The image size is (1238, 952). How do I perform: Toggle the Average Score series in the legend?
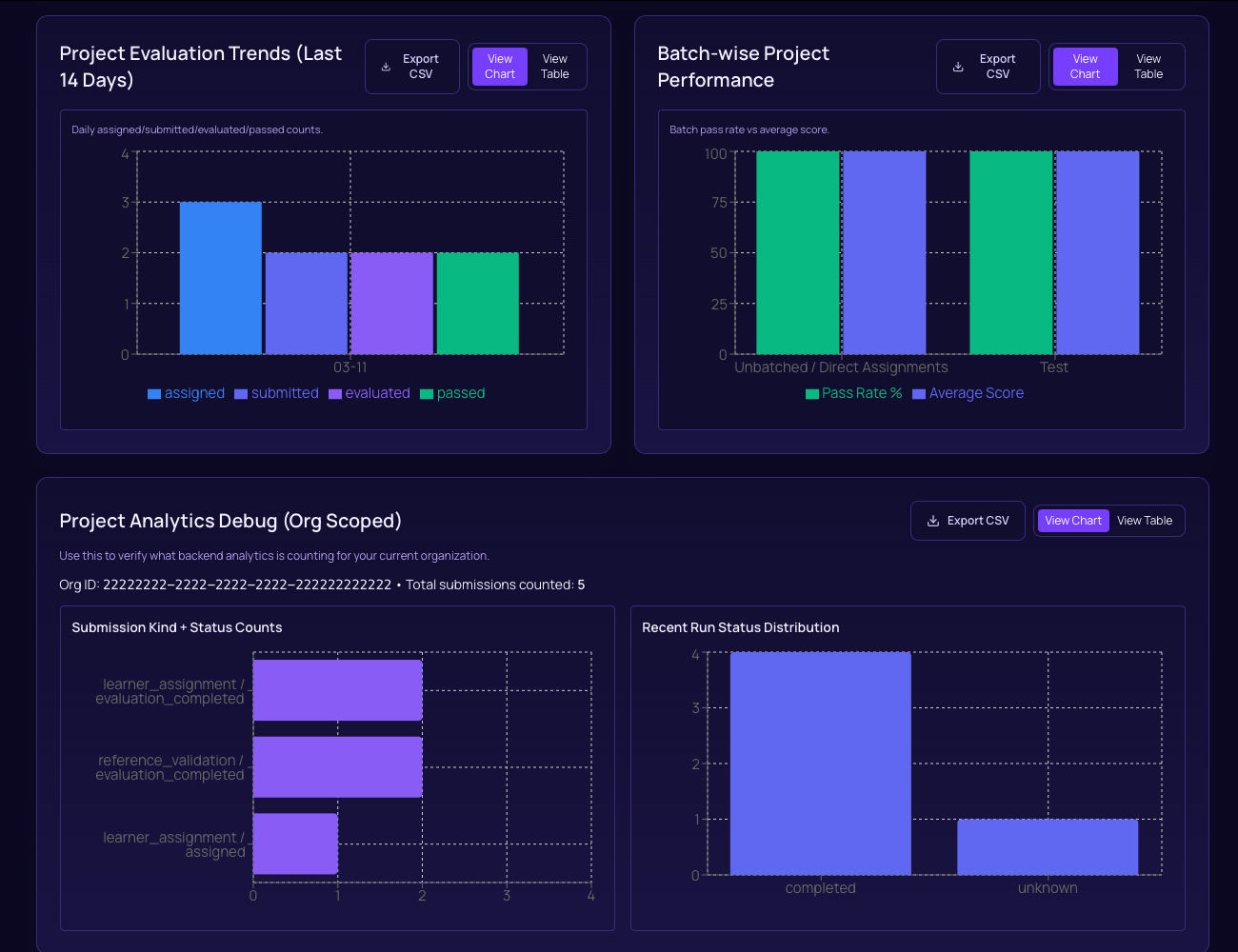coord(968,393)
